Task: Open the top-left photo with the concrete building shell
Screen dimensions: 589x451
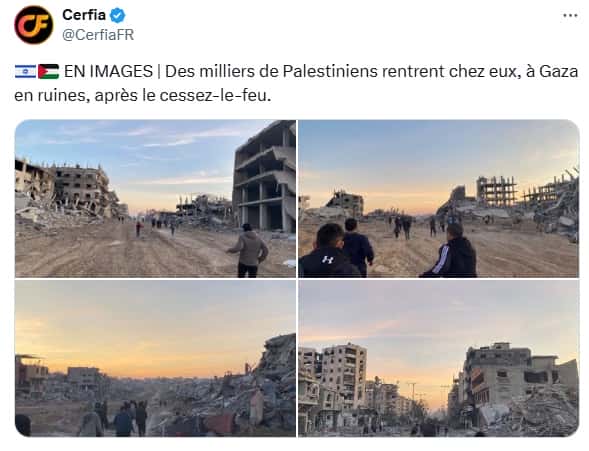Action: [155, 199]
